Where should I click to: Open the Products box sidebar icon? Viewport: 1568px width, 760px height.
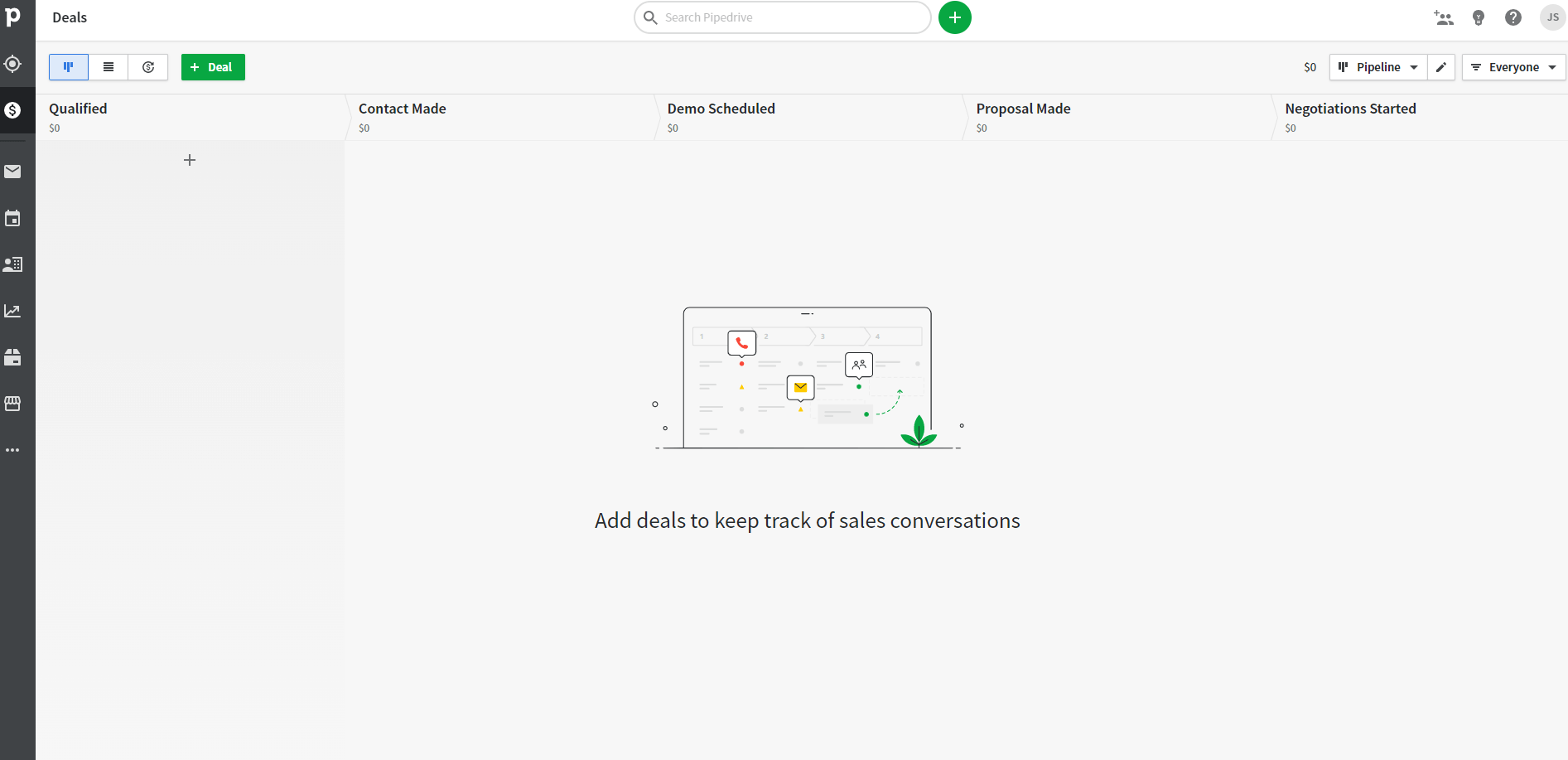pos(12,357)
